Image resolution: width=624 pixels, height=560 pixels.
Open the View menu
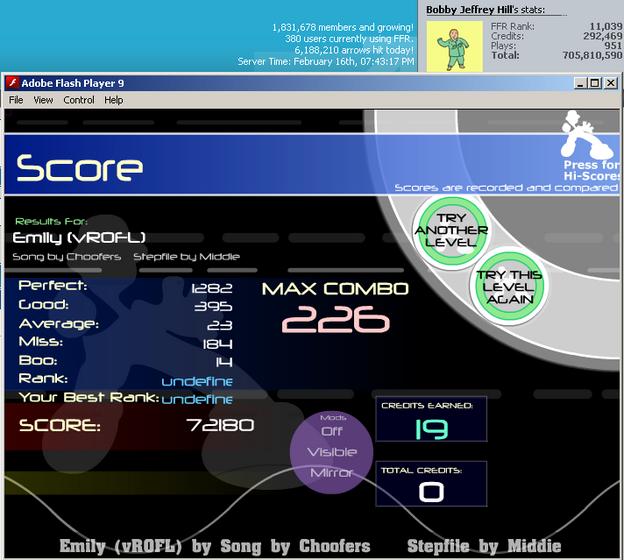coord(43,100)
